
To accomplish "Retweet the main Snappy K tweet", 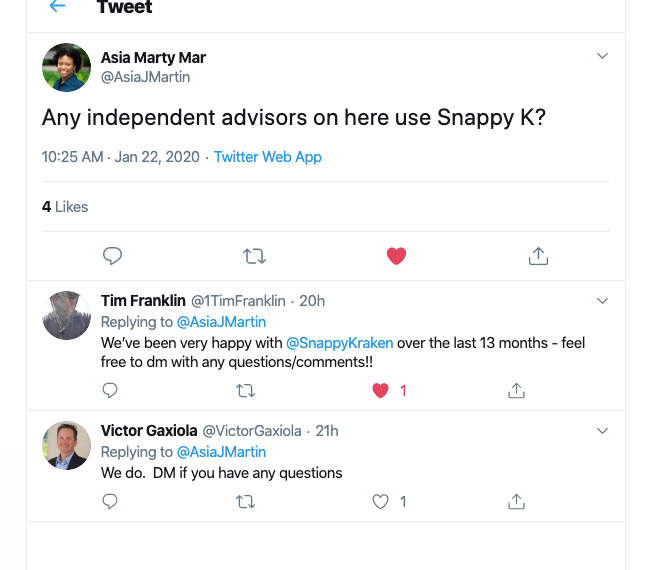I will point(254,256).
